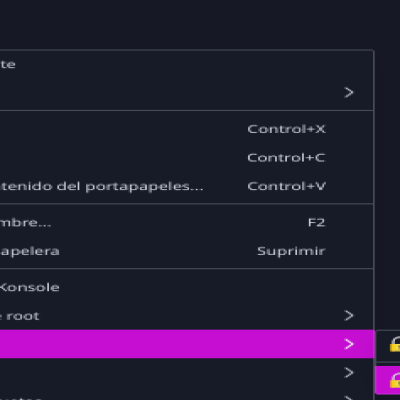The width and height of the screenshot is (400, 400).
Task: Click the arrow on the highlighted magenta entry
Action: tap(349, 344)
